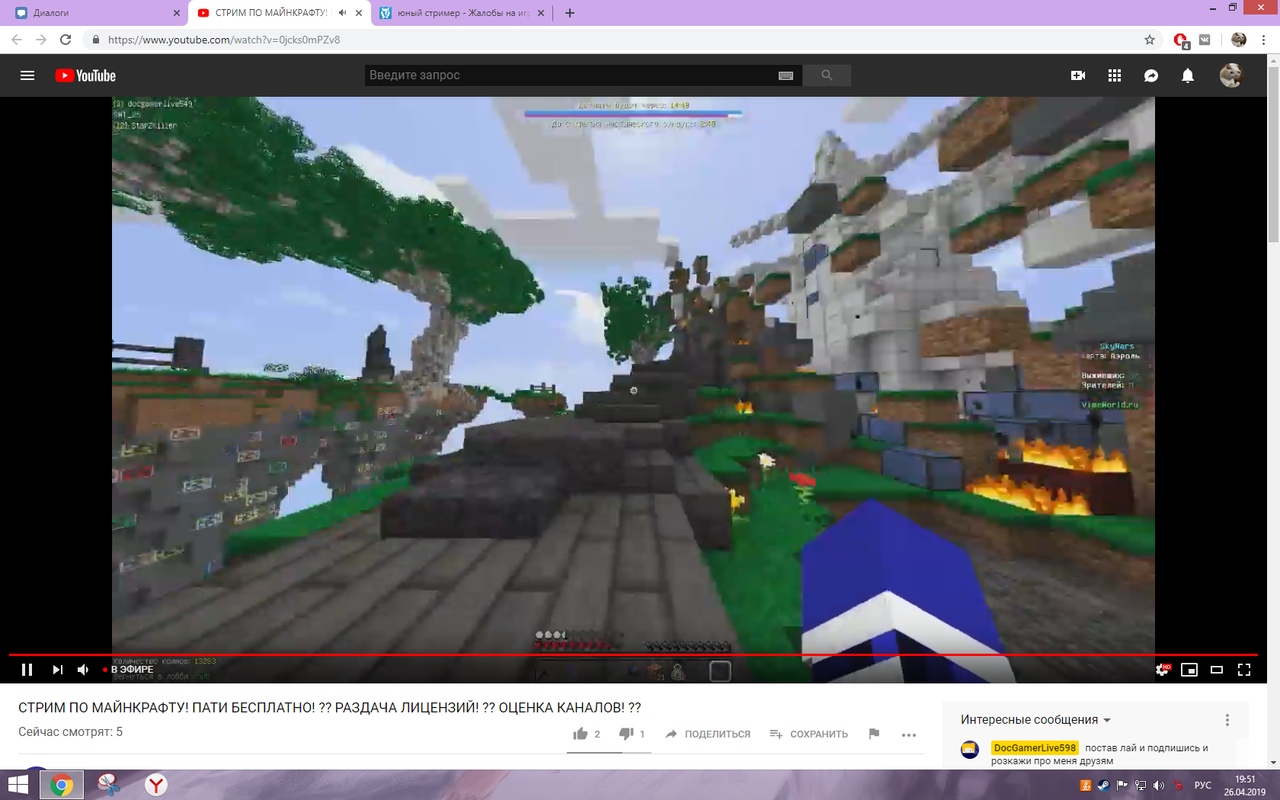This screenshot has width=1280, height=800.
Task: Go to the YouTube home logo
Action: pos(85,75)
